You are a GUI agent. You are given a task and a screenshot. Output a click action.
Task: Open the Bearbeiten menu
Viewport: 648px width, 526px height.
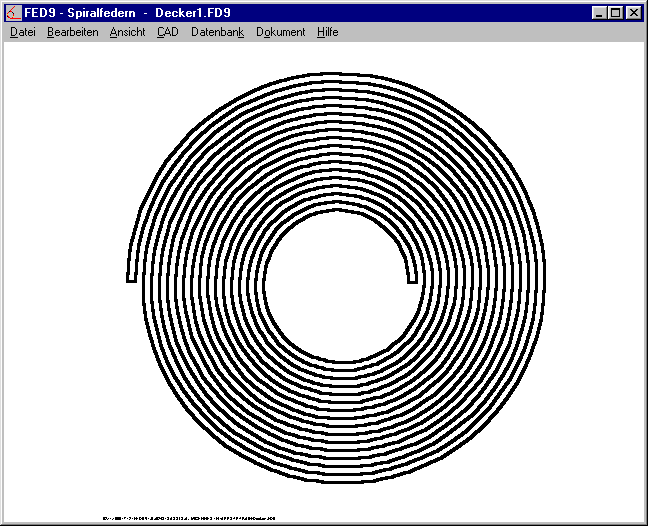pyautogui.click(x=72, y=32)
